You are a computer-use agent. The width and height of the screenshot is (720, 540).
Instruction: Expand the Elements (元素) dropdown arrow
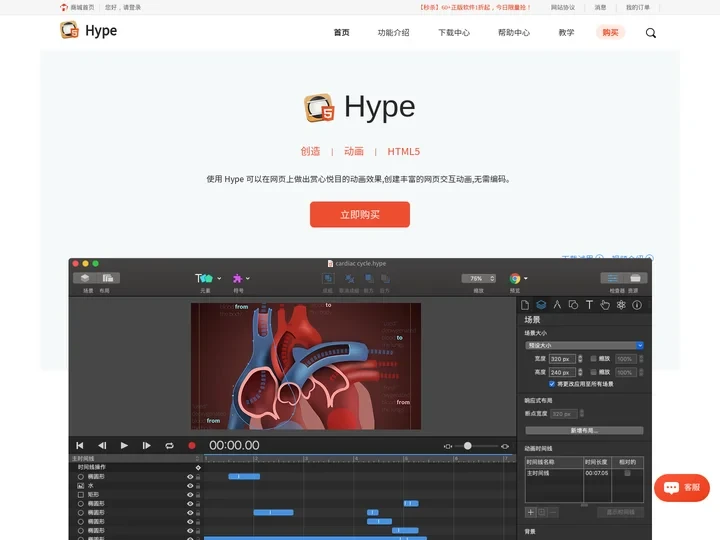[x=219, y=278]
